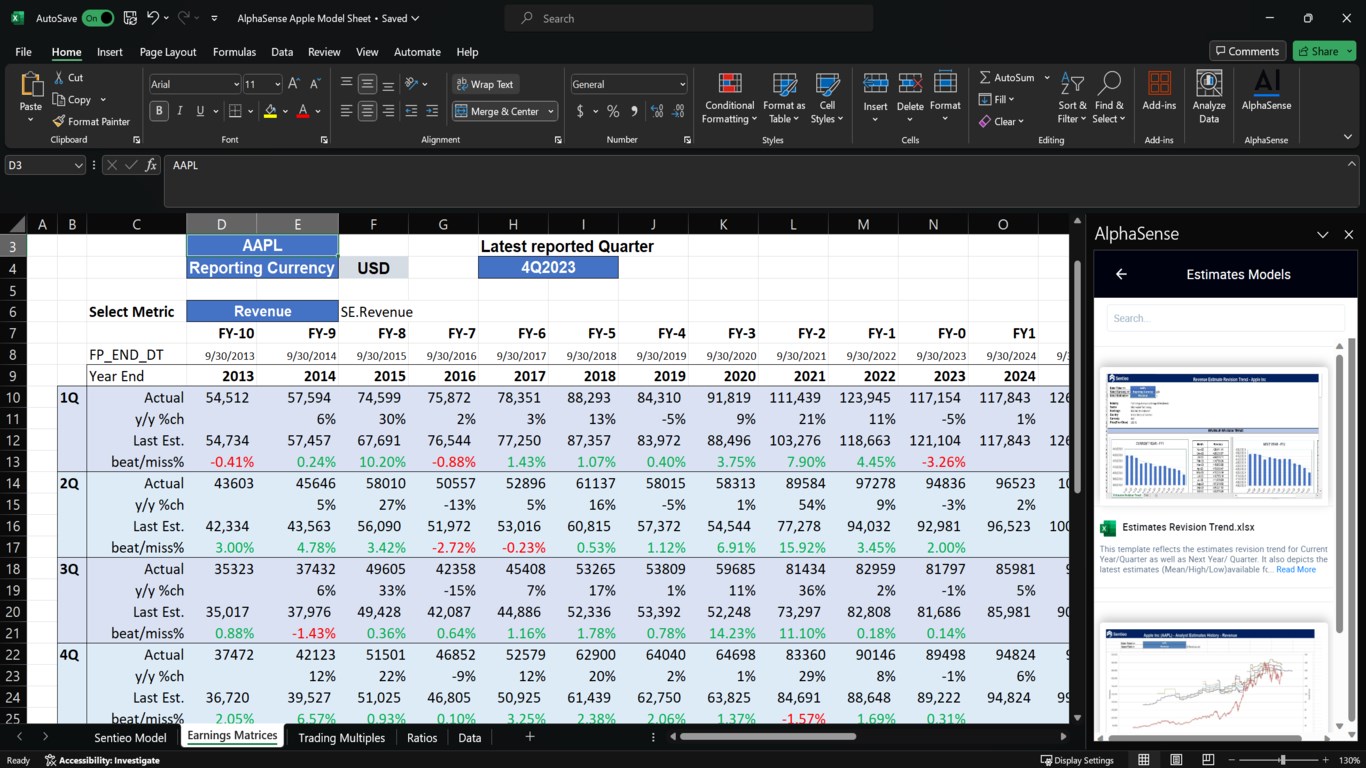Click the Comments button
This screenshot has height=768, width=1366.
click(x=1247, y=51)
